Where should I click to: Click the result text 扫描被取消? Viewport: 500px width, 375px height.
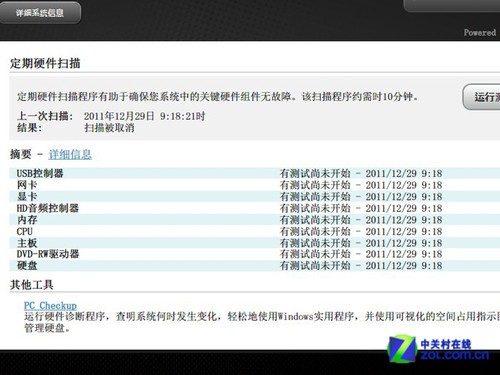click(109, 128)
